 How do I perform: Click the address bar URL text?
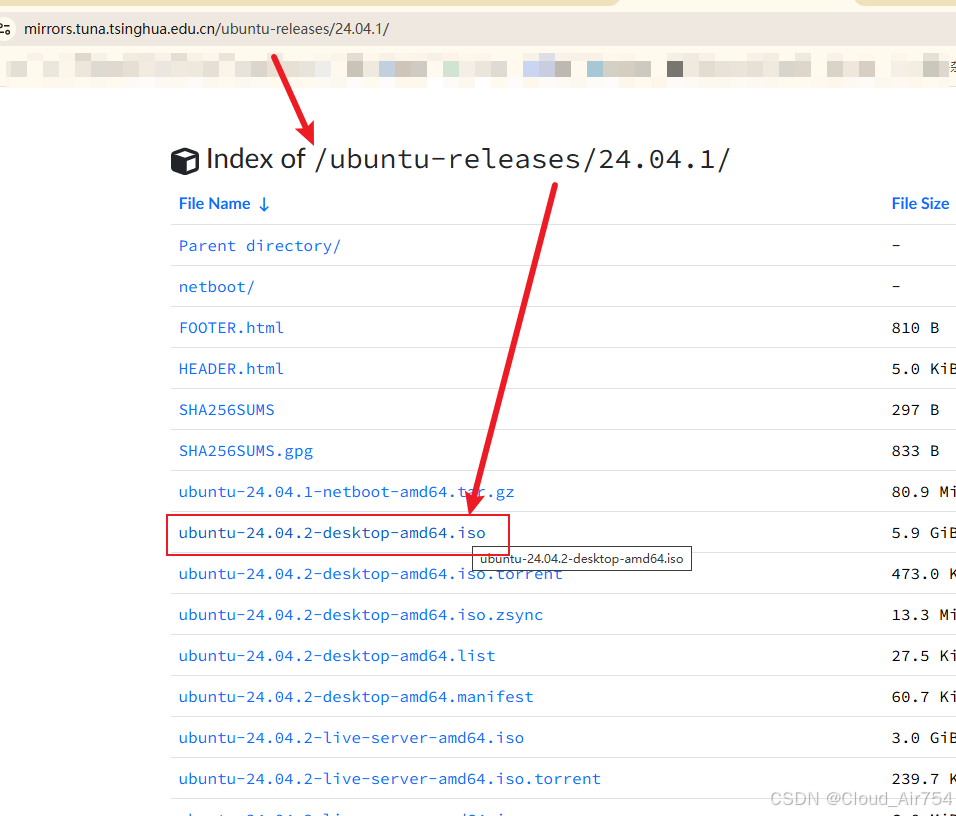pos(206,29)
